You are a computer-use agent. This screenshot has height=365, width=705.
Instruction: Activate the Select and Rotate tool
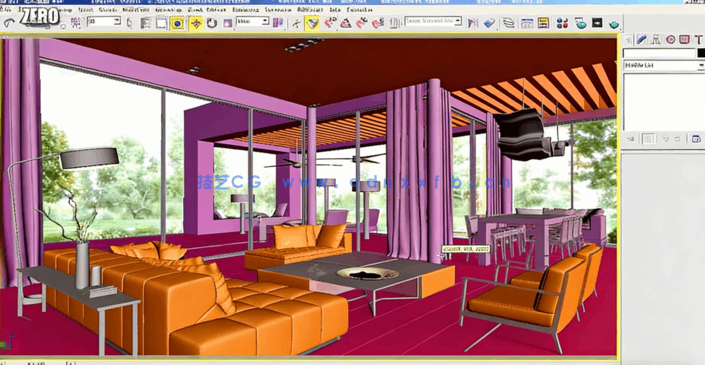pyautogui.click(x=212, y=23)
